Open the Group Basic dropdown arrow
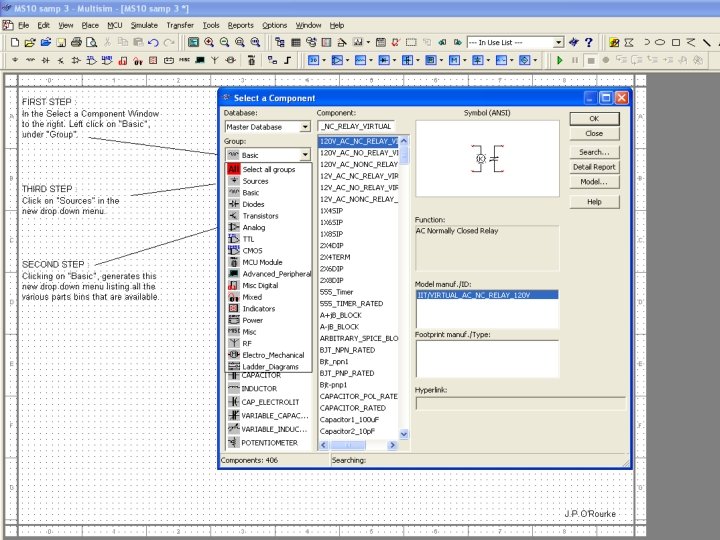The width and height of the screenshot is (720, 540). [x=305, y=155]
